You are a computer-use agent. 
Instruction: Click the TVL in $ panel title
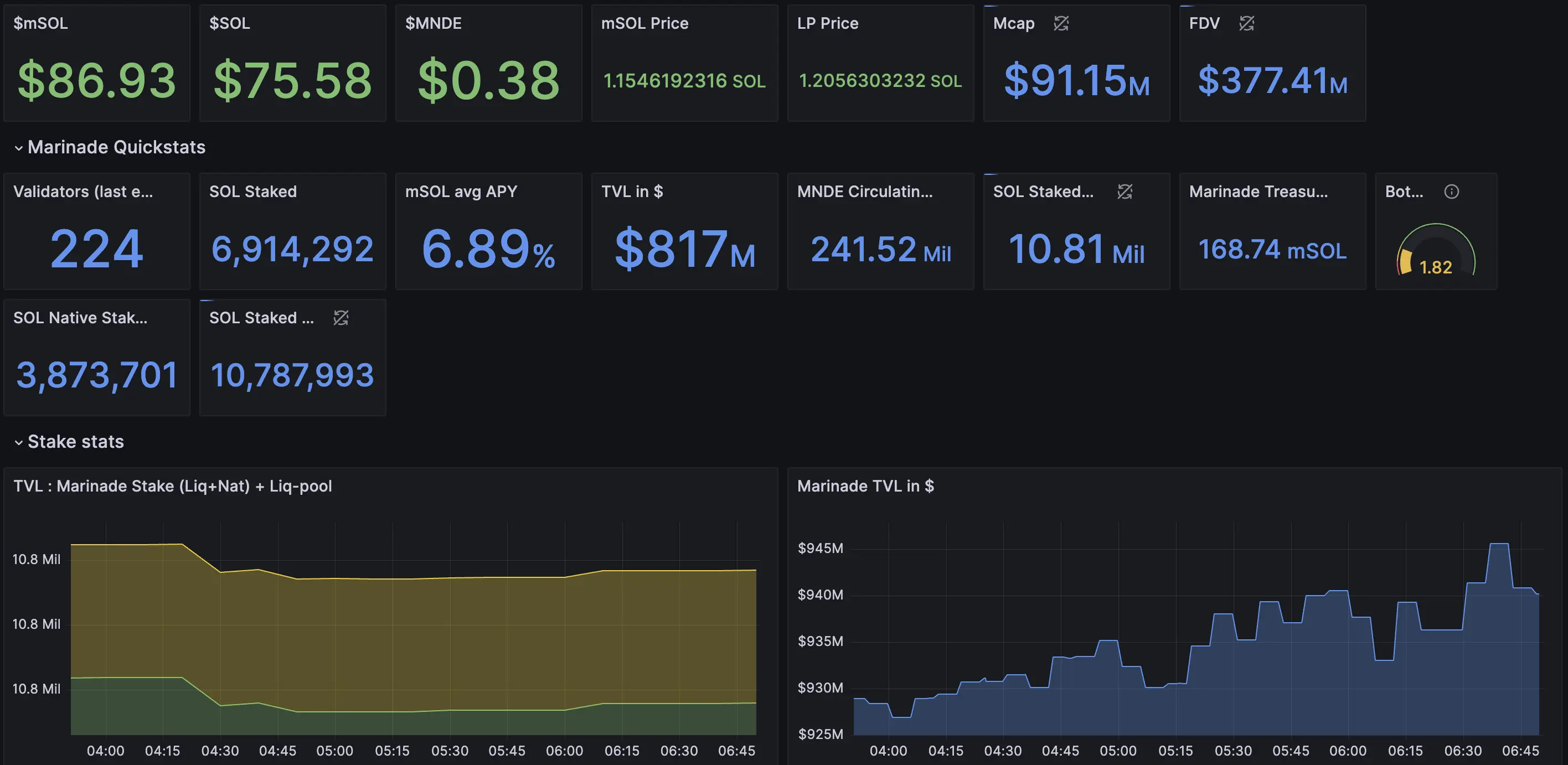632,192
